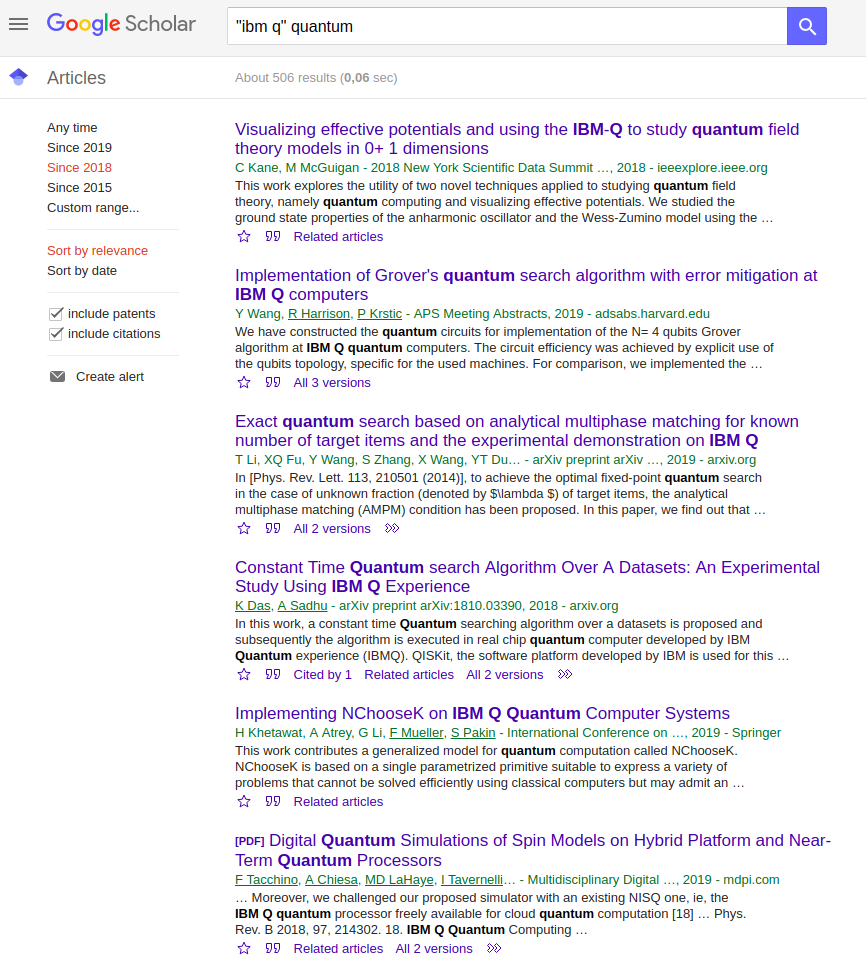Click the Articles heading label
The image size is (866, 964).
pyautogui.click(x=76, y=77)
